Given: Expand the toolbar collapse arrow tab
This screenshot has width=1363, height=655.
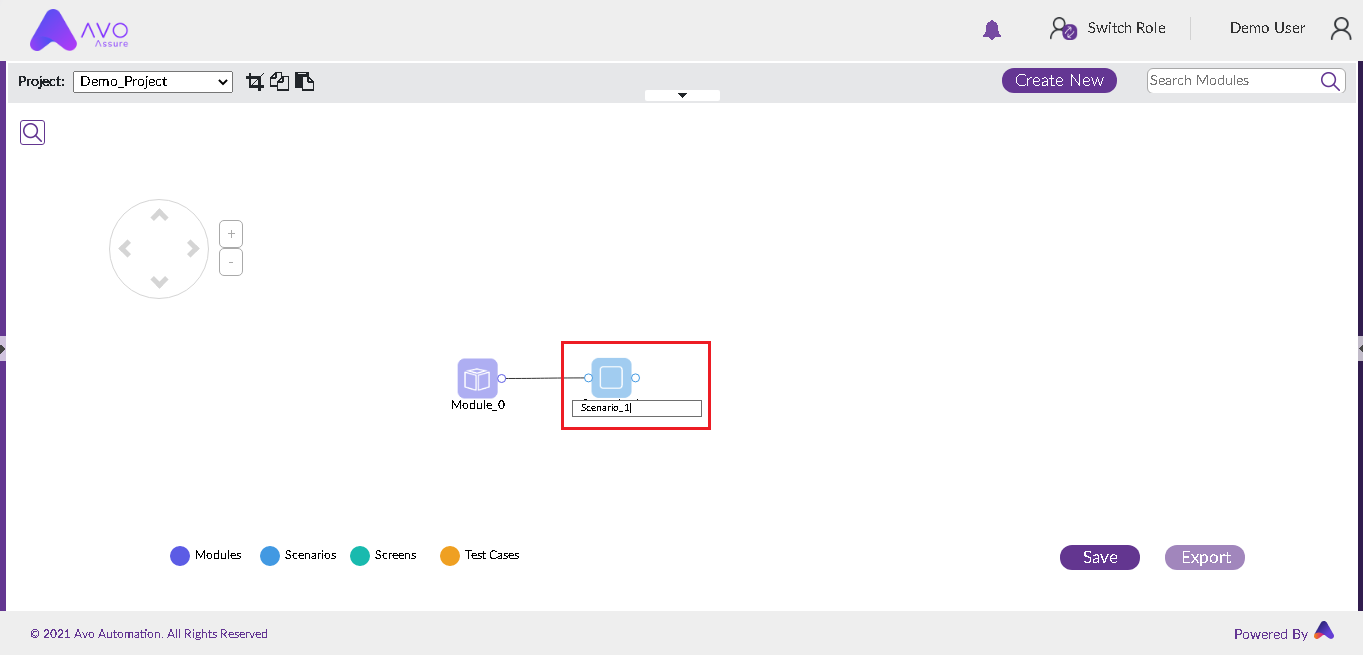Looking at the screenshot, I should pyautogui.click(x=683, y=95).
